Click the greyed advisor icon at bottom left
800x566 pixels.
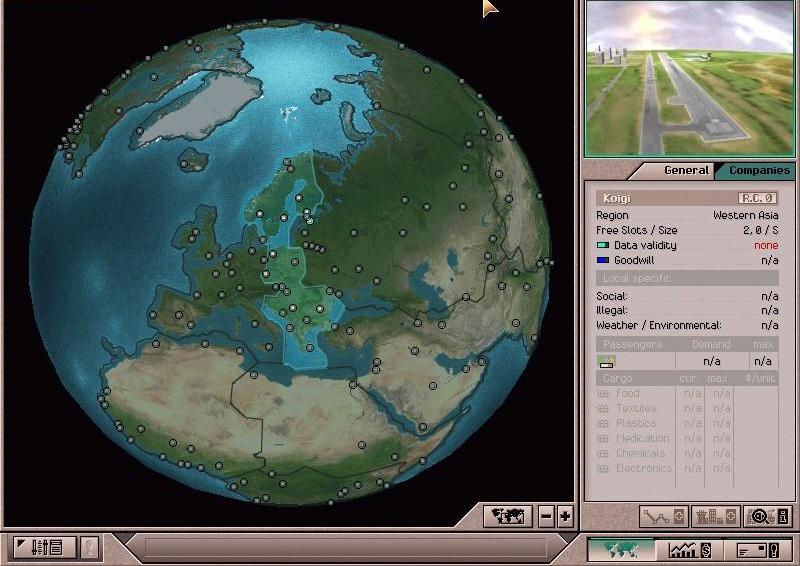pyautogui.click(x=89, y=547)
